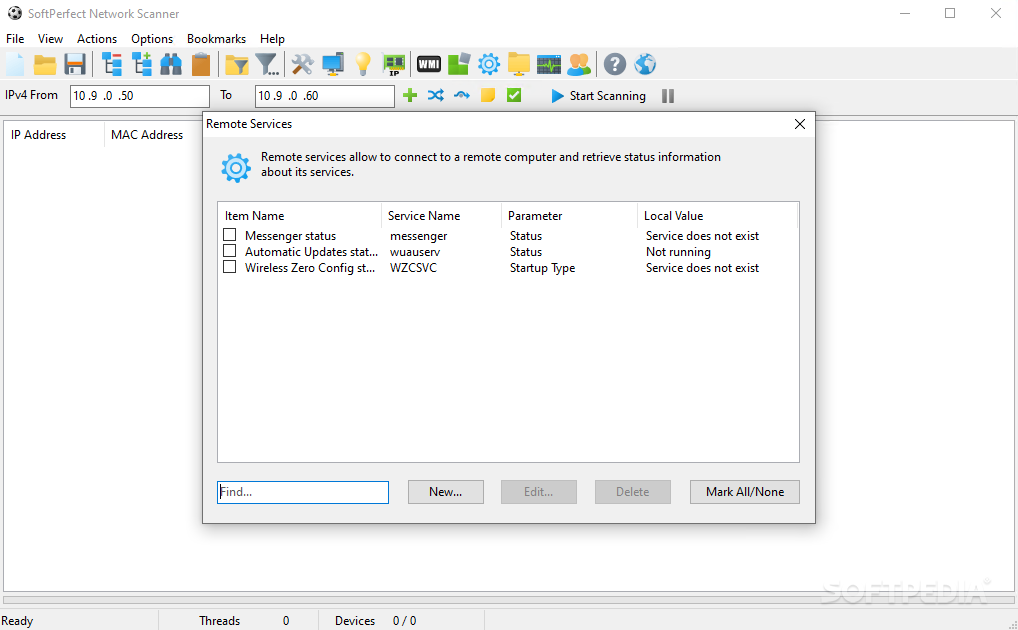This screenshot has width=1018, height=630.
Task: Open the File menu
Action: point(15,39)
